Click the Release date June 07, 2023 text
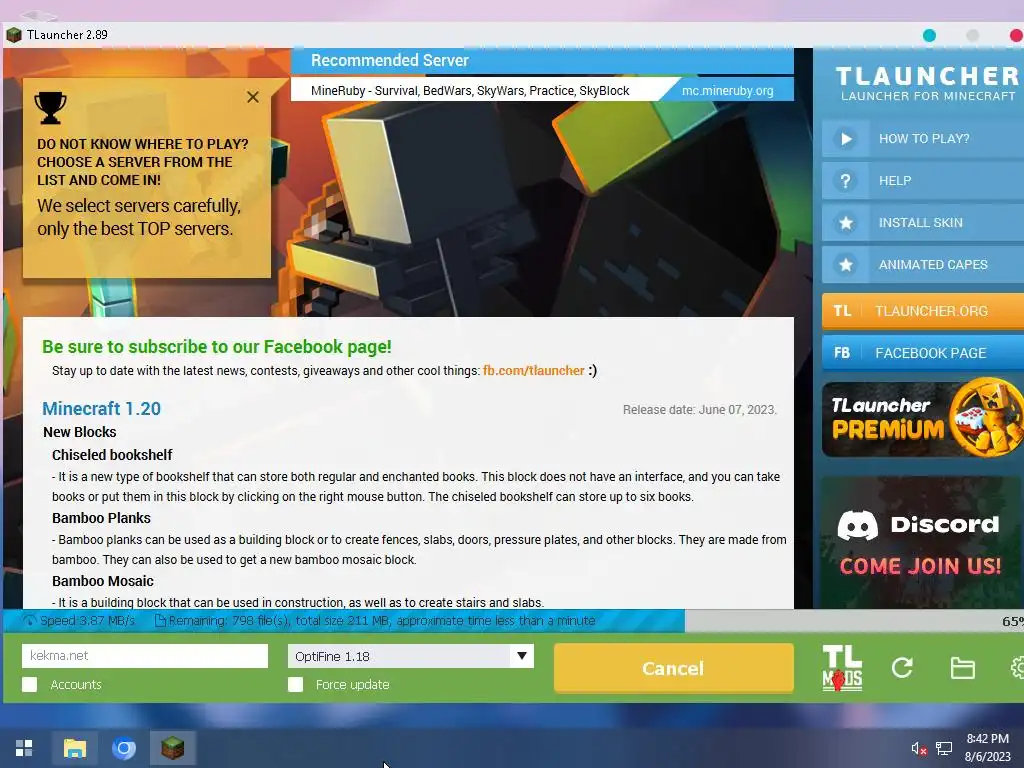Screen dimensions: 1024x768 coord(699,409)
